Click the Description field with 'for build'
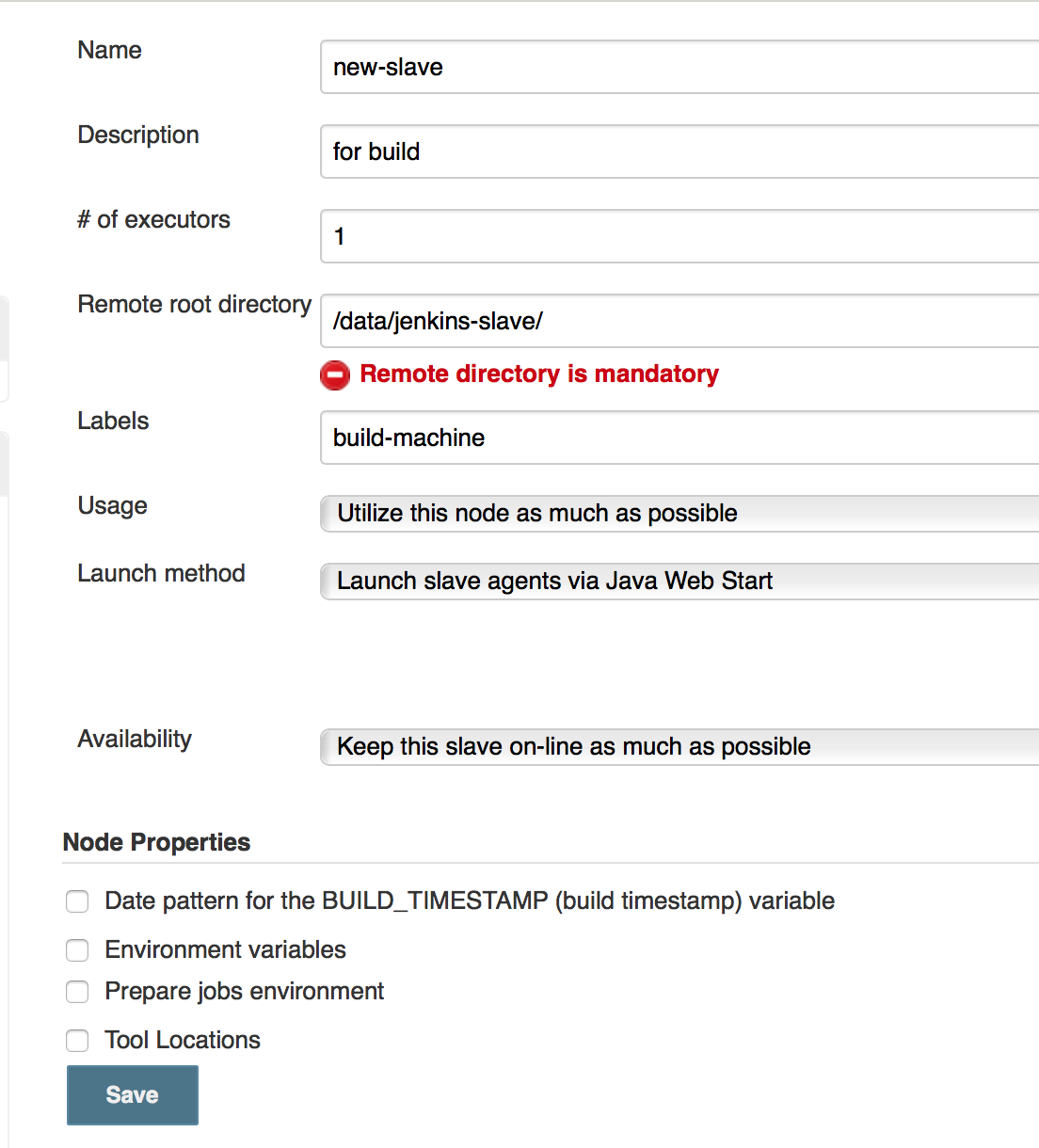 pos(679,151)
